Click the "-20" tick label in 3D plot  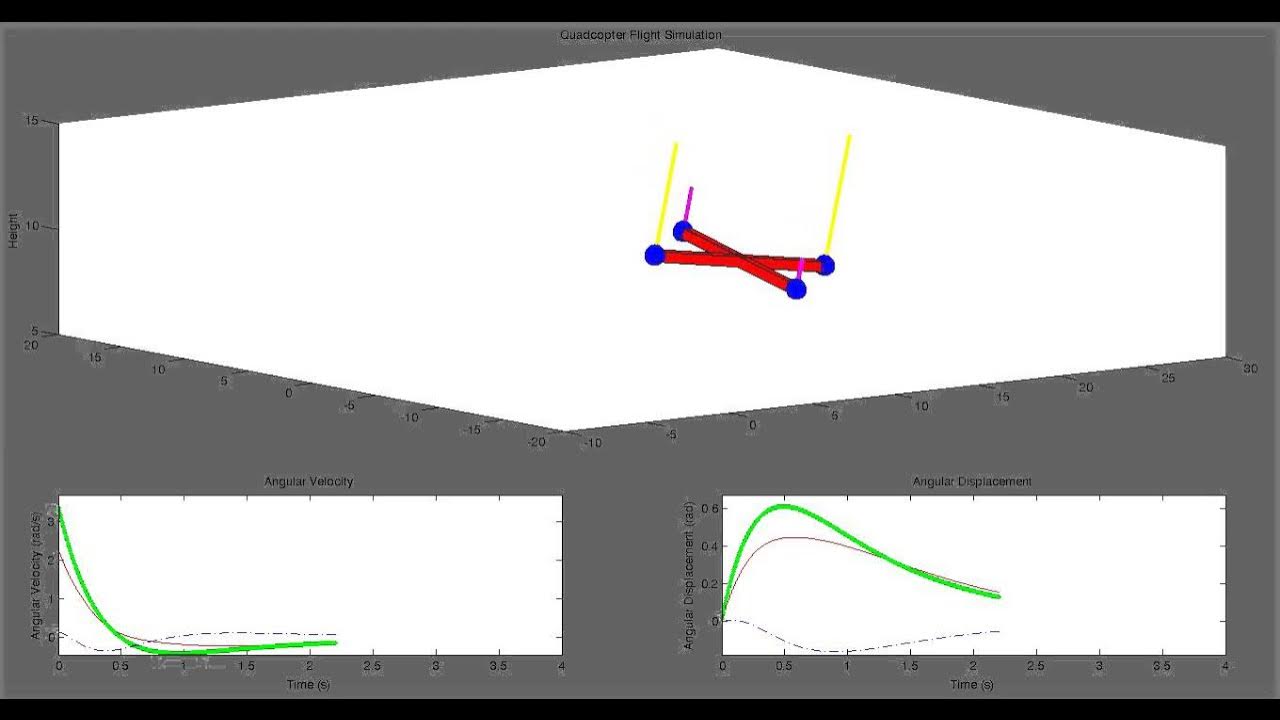tap(539, 441)
